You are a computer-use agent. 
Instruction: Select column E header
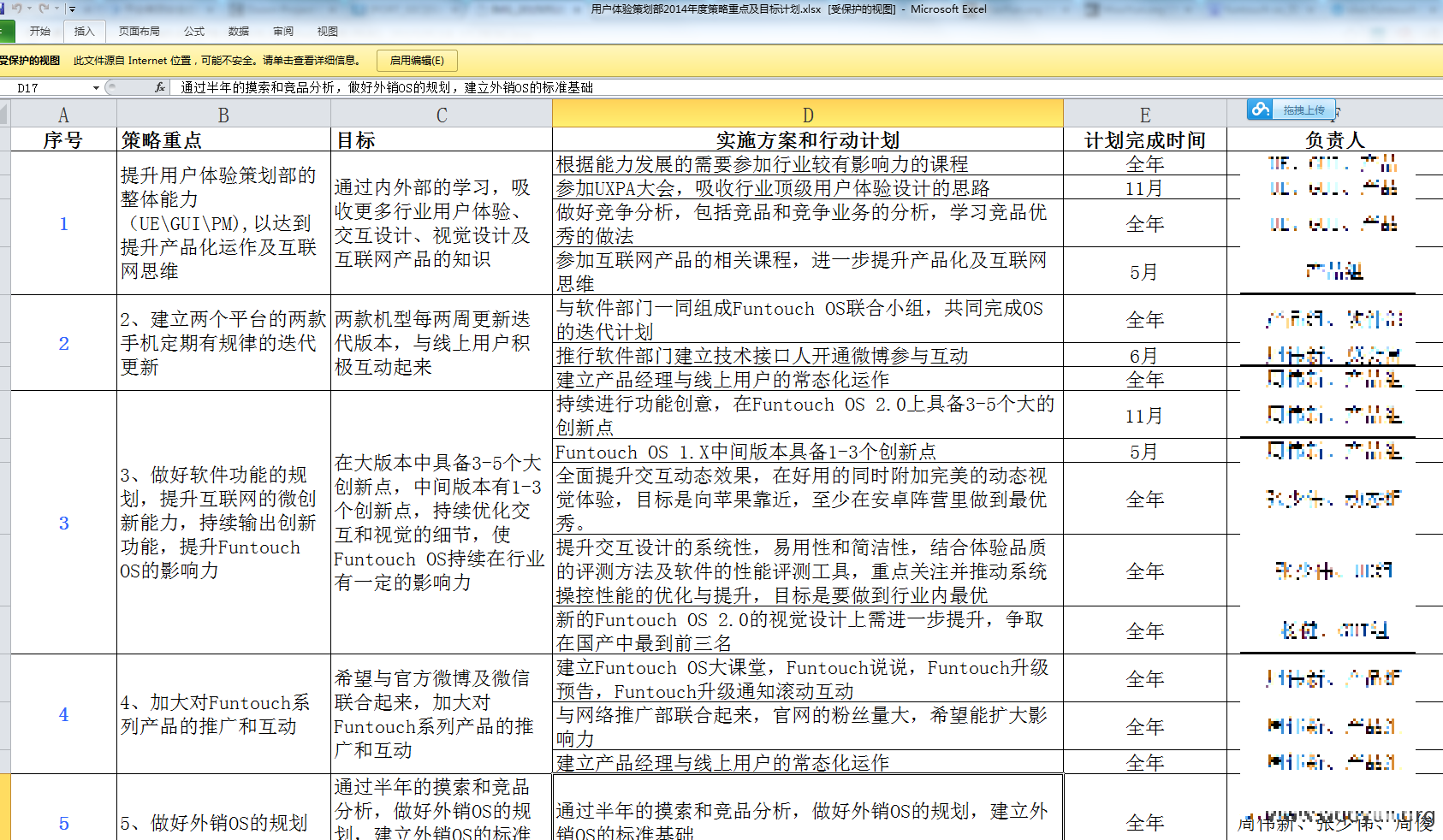pos(1145,115)
